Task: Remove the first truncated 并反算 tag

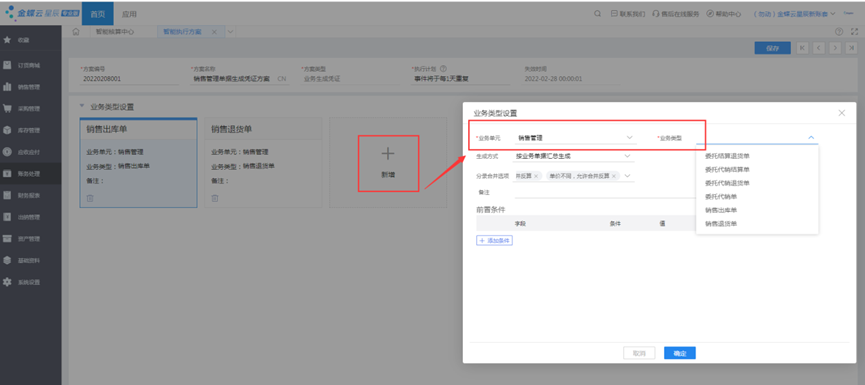Action: pos(536,176)
